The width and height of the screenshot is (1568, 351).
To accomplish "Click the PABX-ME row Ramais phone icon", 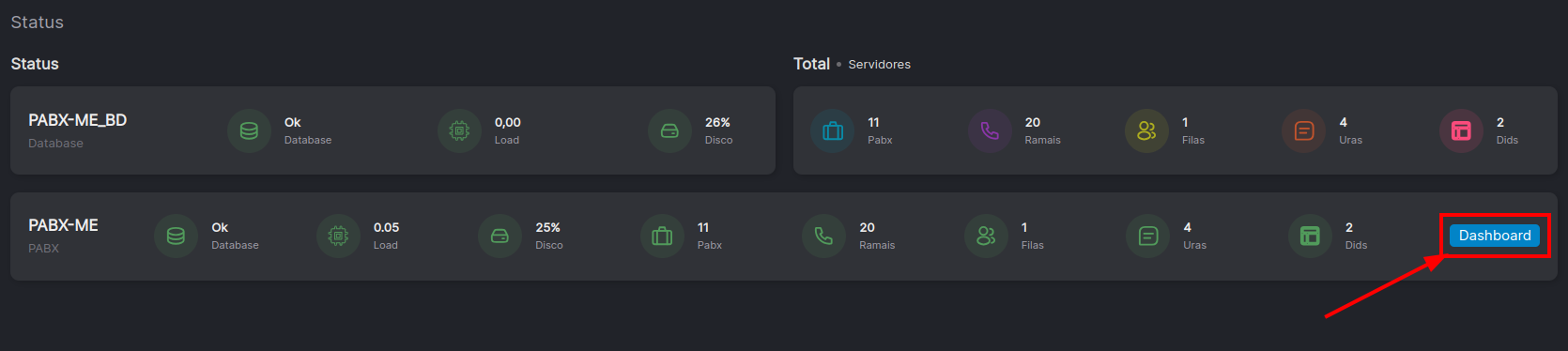I will point(823,236).
